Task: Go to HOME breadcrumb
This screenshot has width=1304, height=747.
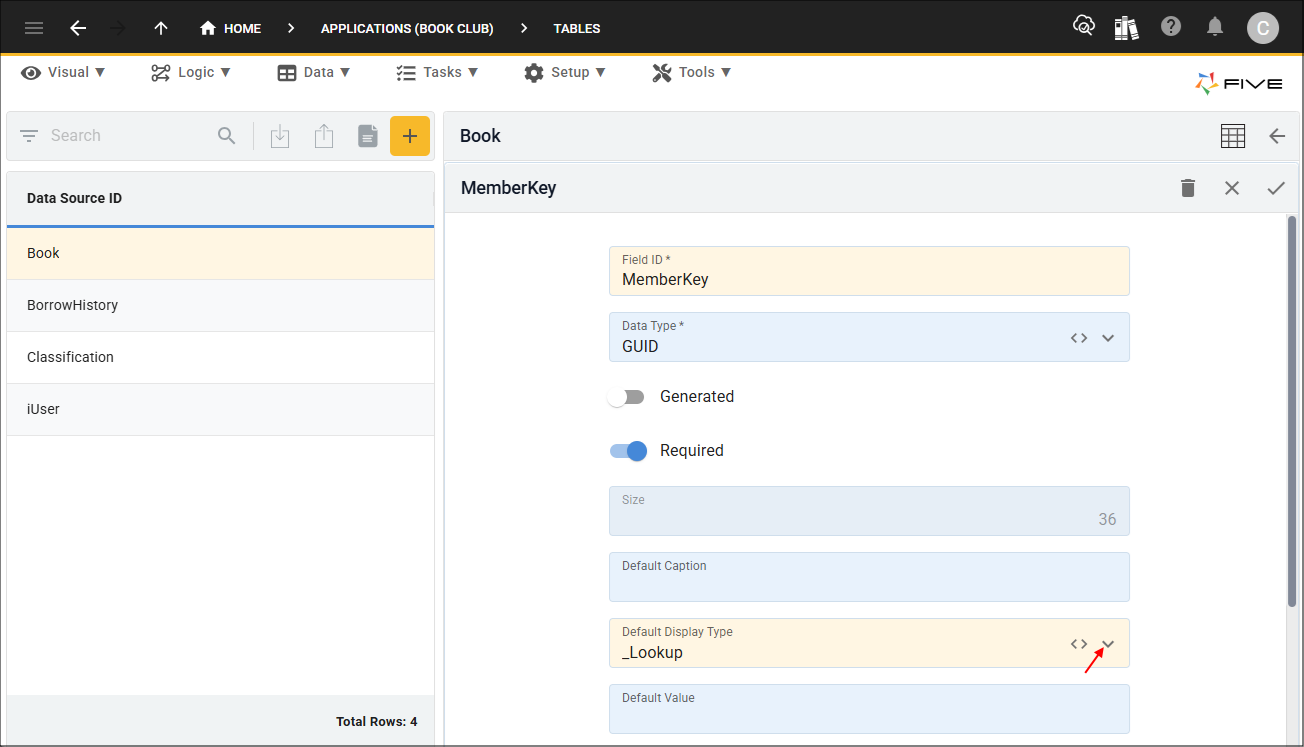Action: coord(231,28)
